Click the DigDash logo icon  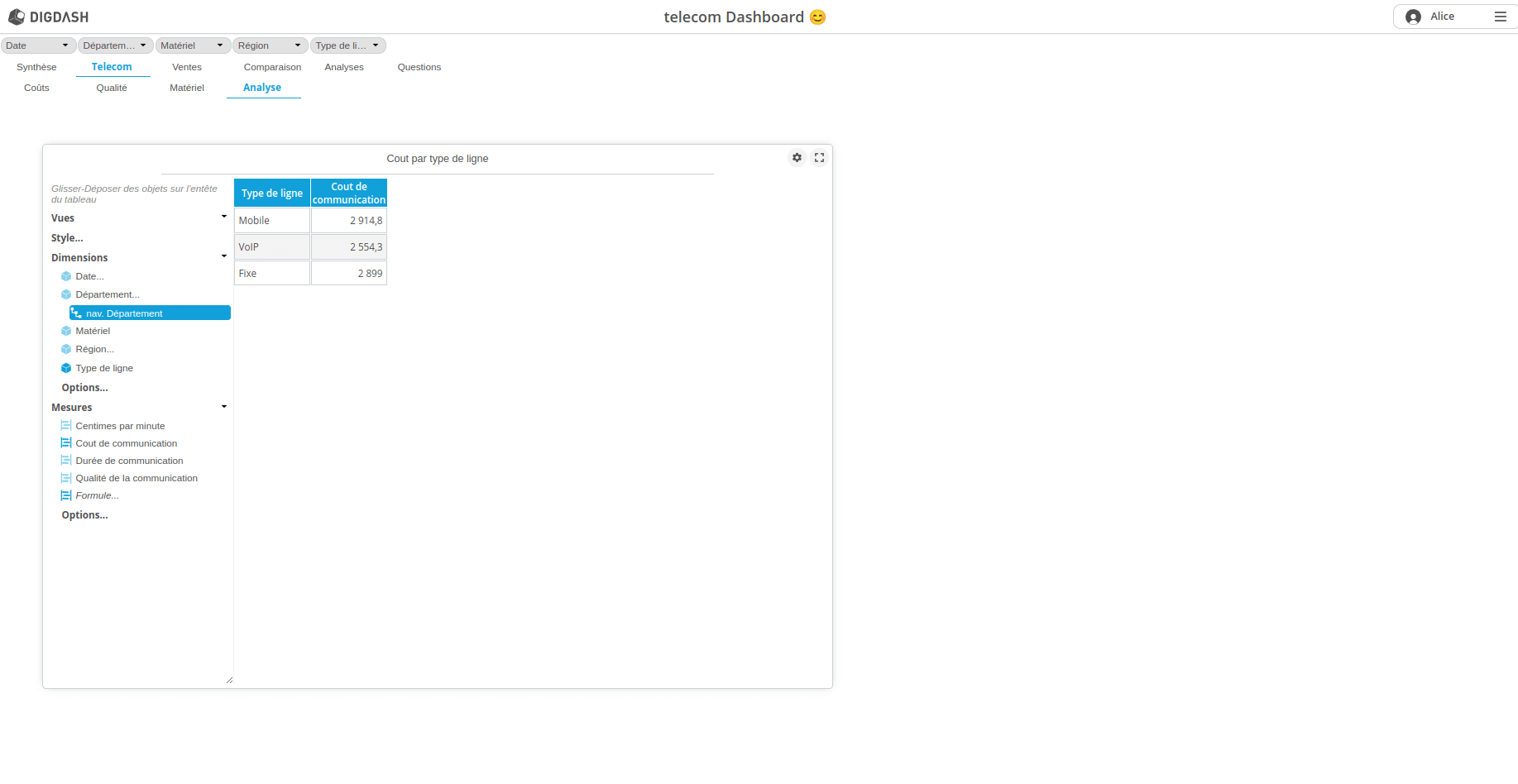coord(17,17)
